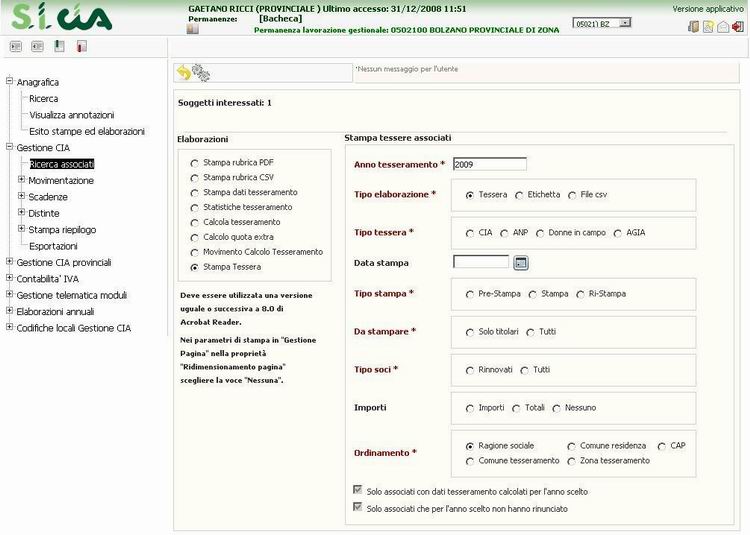Click the yellow back arrow icon
The height and width of the screenshot is (535, 750).
coord(184,73)
